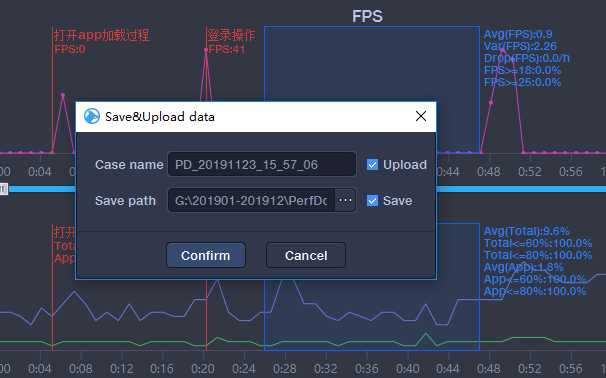The width and height of the screenshot is (606, 378).
Task: Click the 'Save&Upload data' dialog title text
Action: pos(160,117)
